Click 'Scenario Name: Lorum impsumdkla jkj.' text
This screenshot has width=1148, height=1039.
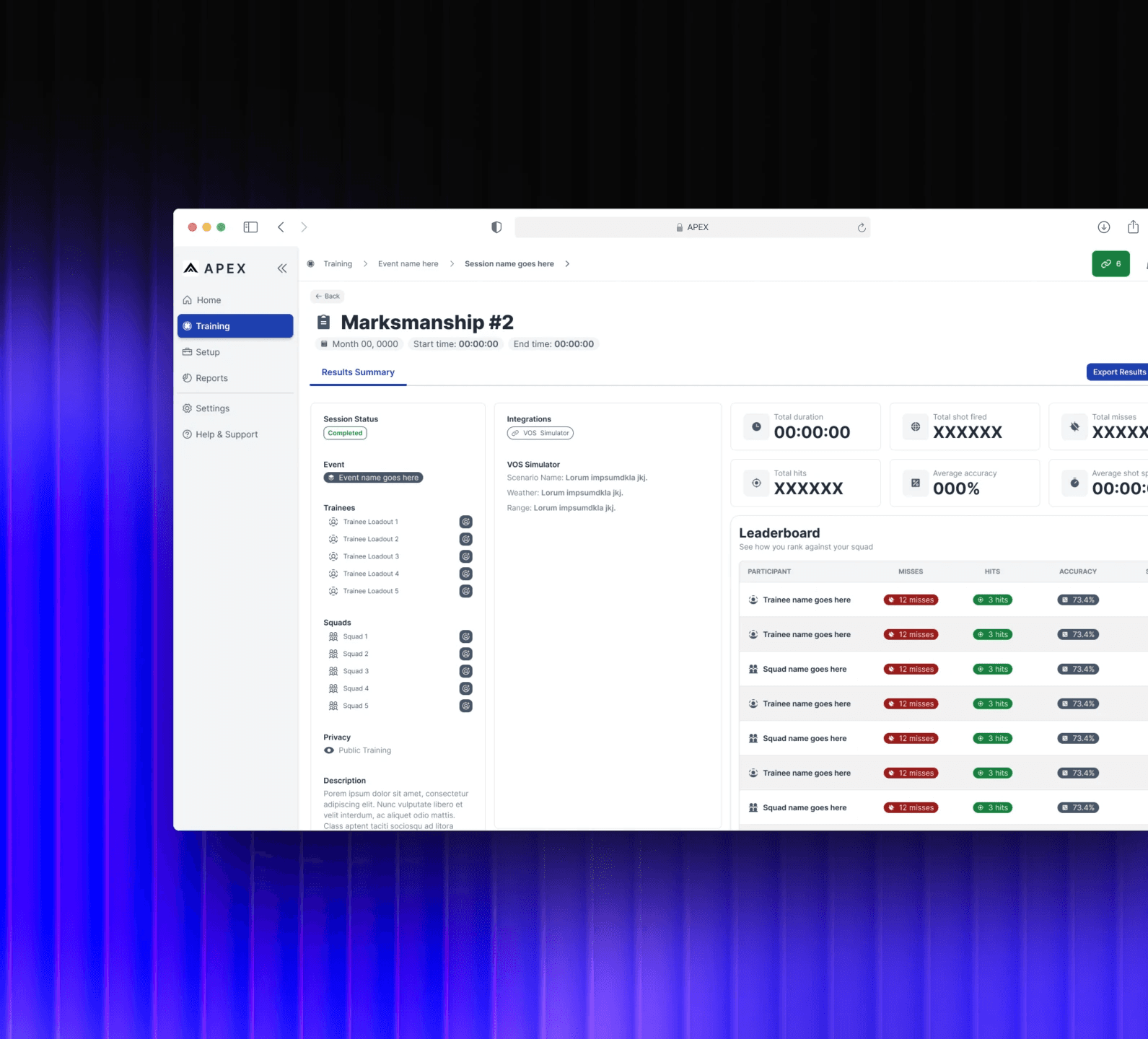577,478
